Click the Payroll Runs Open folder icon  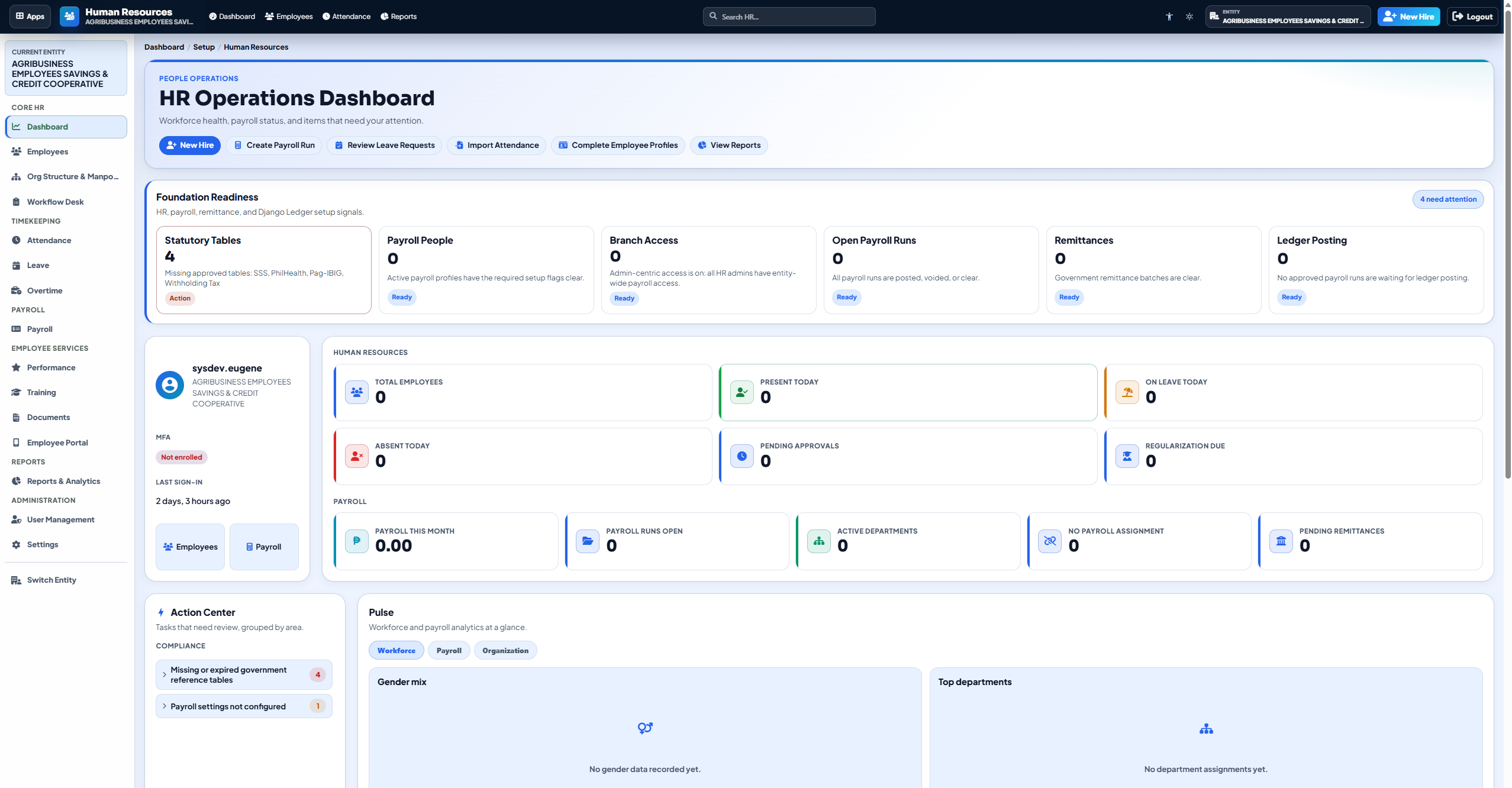pos(588,541)
